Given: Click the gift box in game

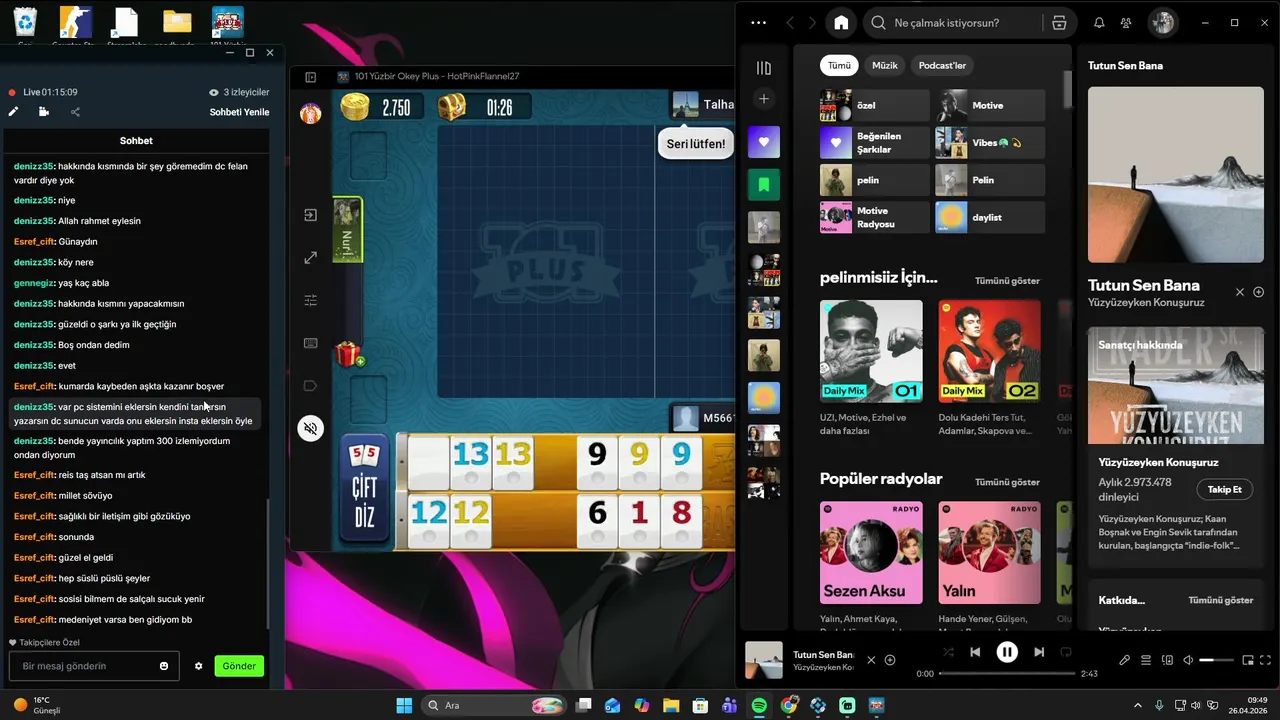Looking at the screenshot, I should click(348, 354).
